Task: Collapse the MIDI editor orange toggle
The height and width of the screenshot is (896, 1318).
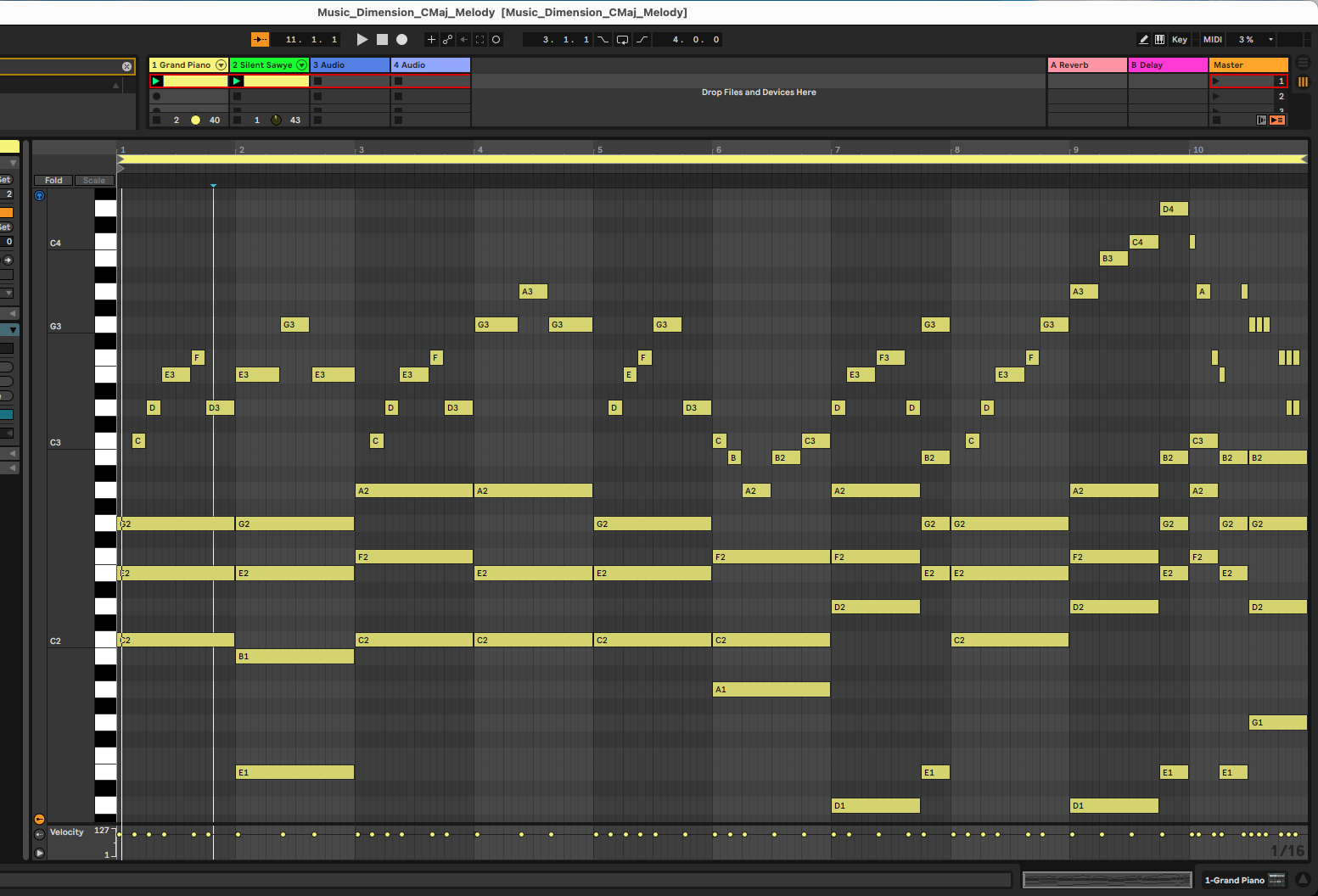Action: click(x=39, y=819)
